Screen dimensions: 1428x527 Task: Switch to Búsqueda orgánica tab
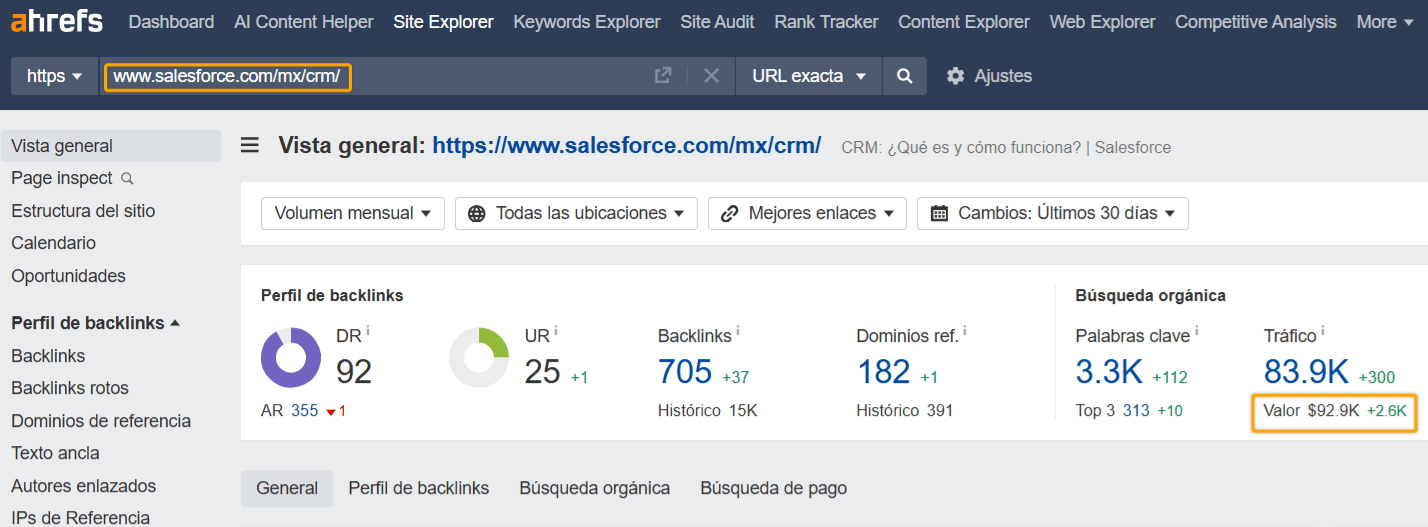595,488
